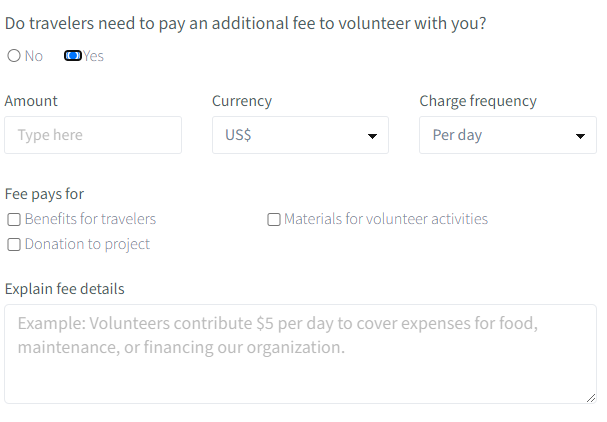607x422 pixels.
Task: Select the No radio button
Action: [14, 56]
